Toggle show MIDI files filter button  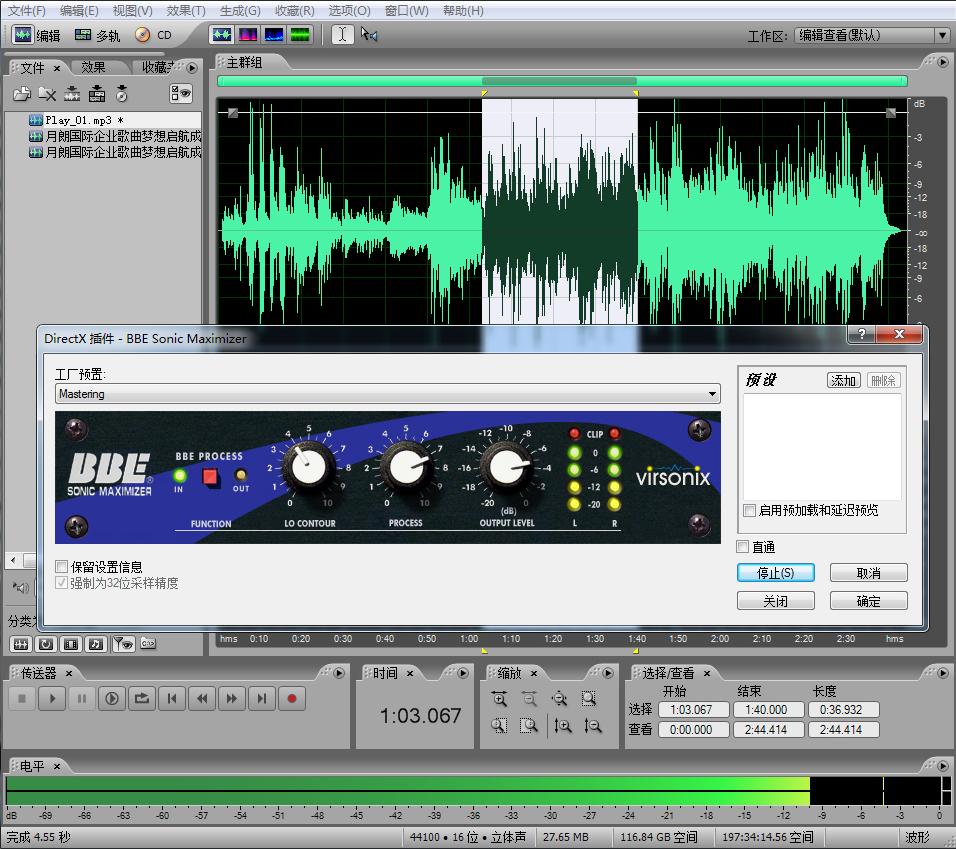96,644
